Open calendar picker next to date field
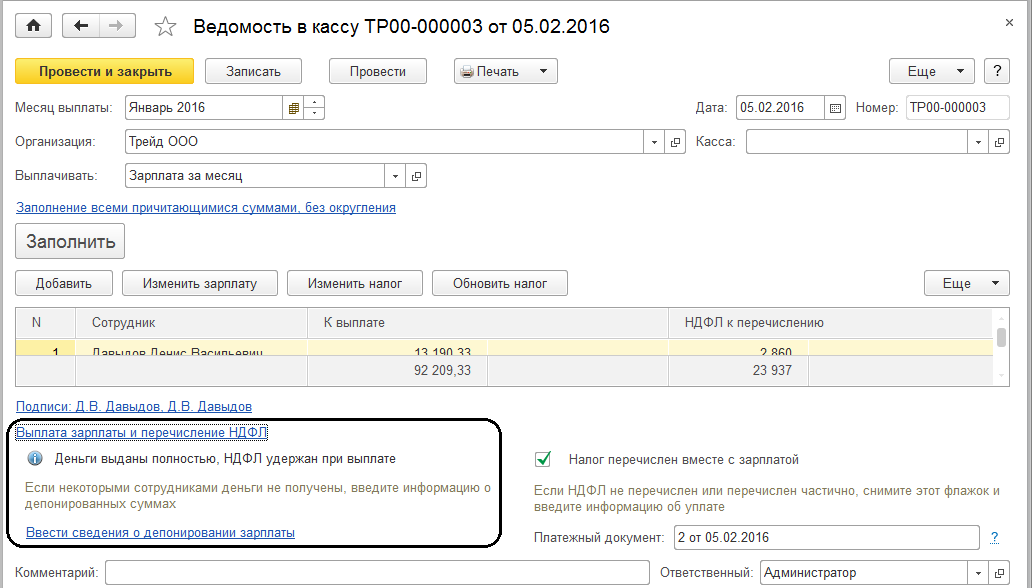1032x588 pixels. [836, 108]
